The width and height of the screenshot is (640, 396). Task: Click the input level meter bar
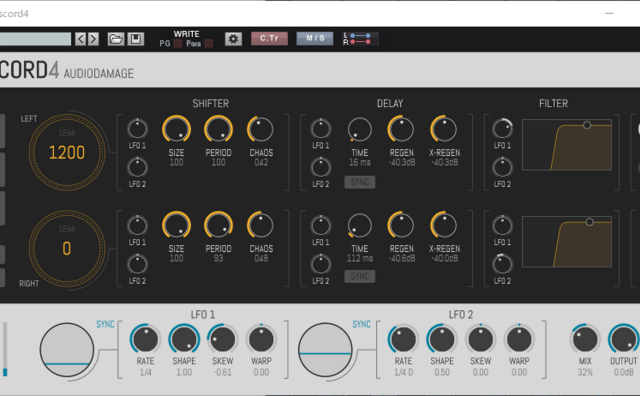5,349
